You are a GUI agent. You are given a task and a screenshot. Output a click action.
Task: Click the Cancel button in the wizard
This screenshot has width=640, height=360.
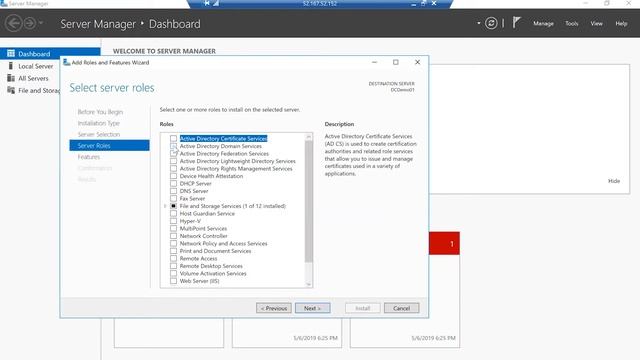click(401, 308)
